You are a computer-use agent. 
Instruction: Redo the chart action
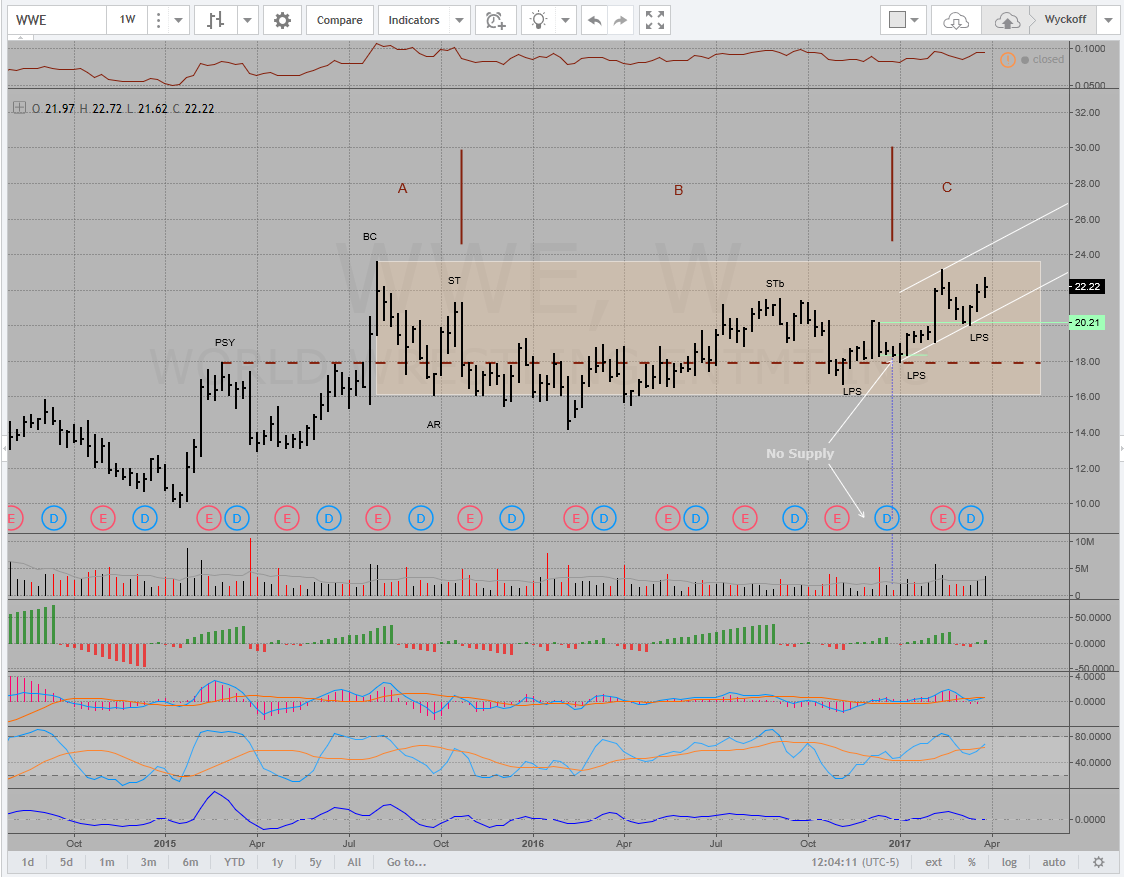pyautogui.click(x=620, y=20)
